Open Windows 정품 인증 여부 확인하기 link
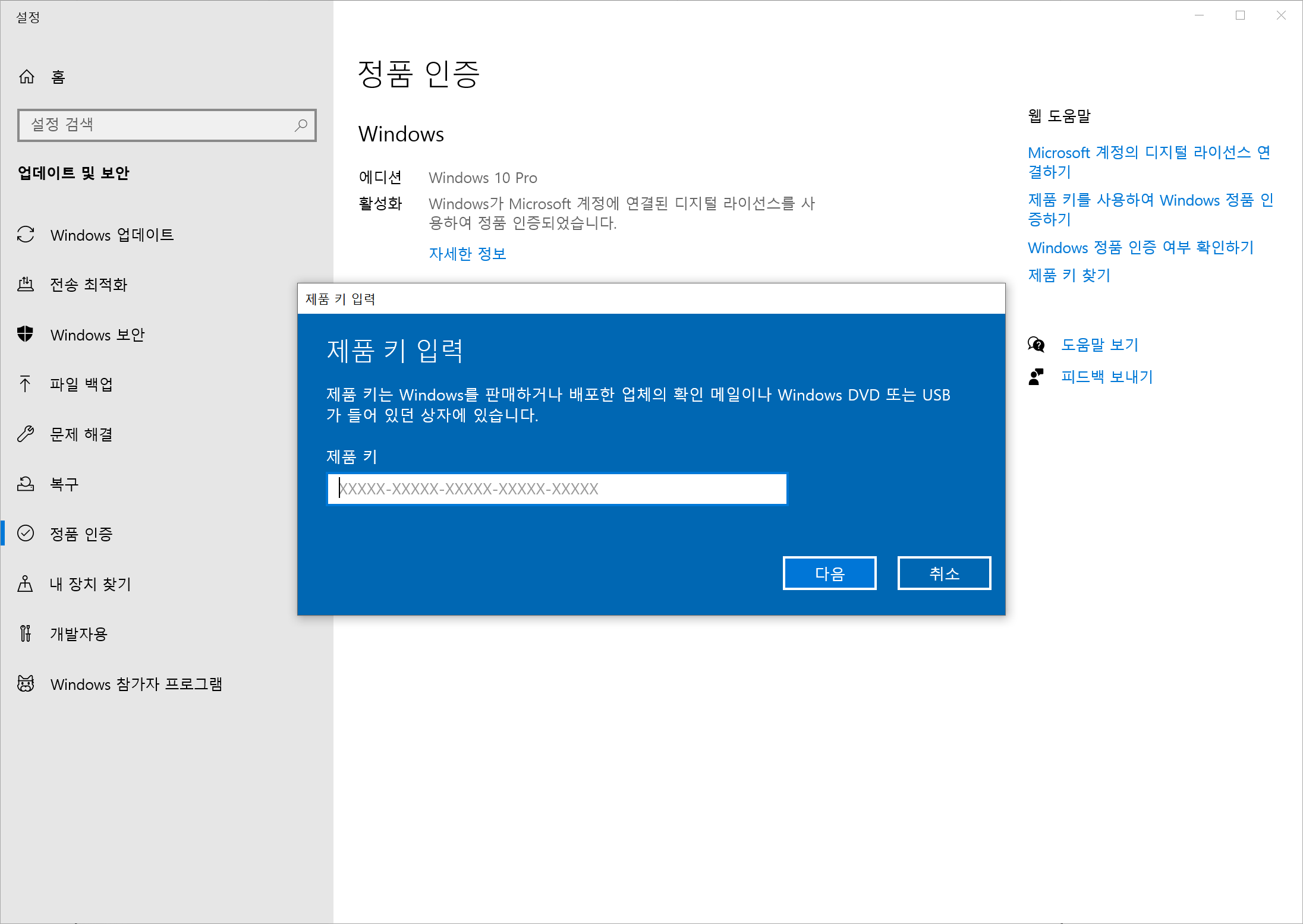 click(x=1141, y=247)
